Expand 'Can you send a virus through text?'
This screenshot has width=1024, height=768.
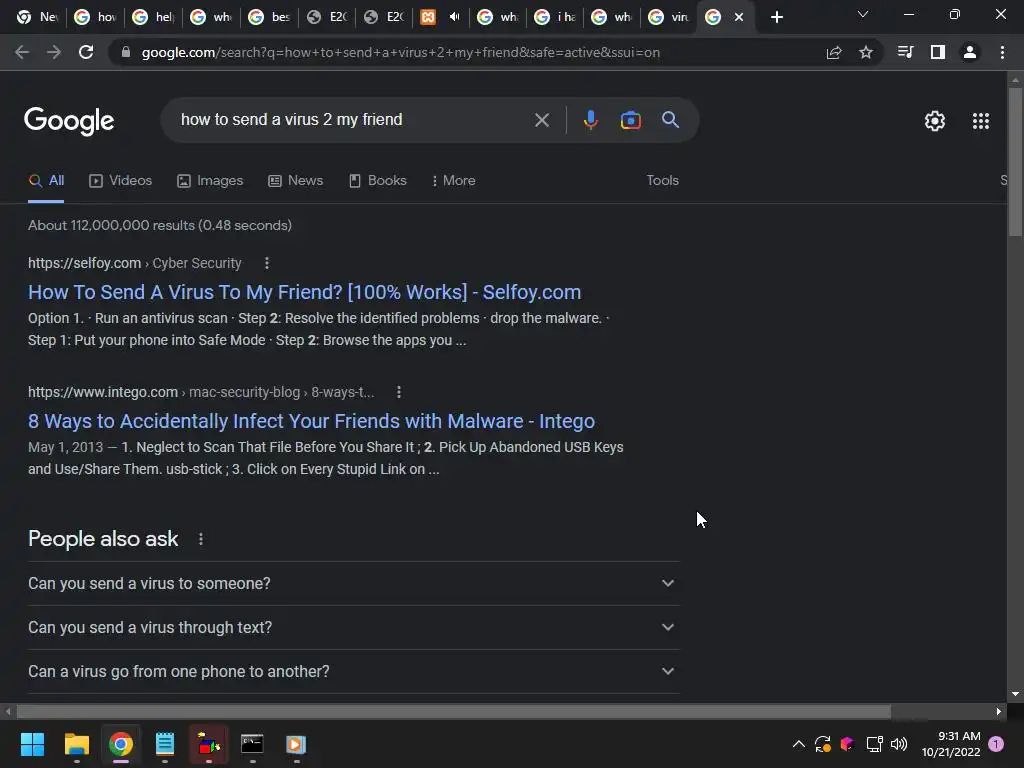[x=353, y=627]
